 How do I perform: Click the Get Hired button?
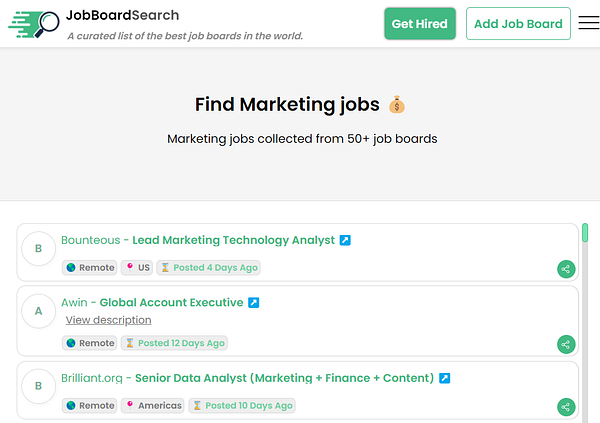(x=420, y=23)
